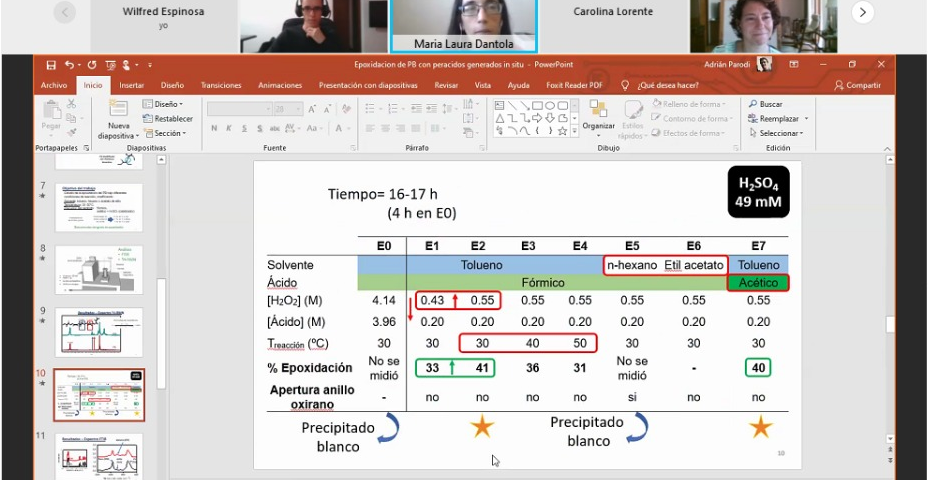Click the Restablecer slide button
Viewport: 928px width, 480px height.
[x=168, y=118]
